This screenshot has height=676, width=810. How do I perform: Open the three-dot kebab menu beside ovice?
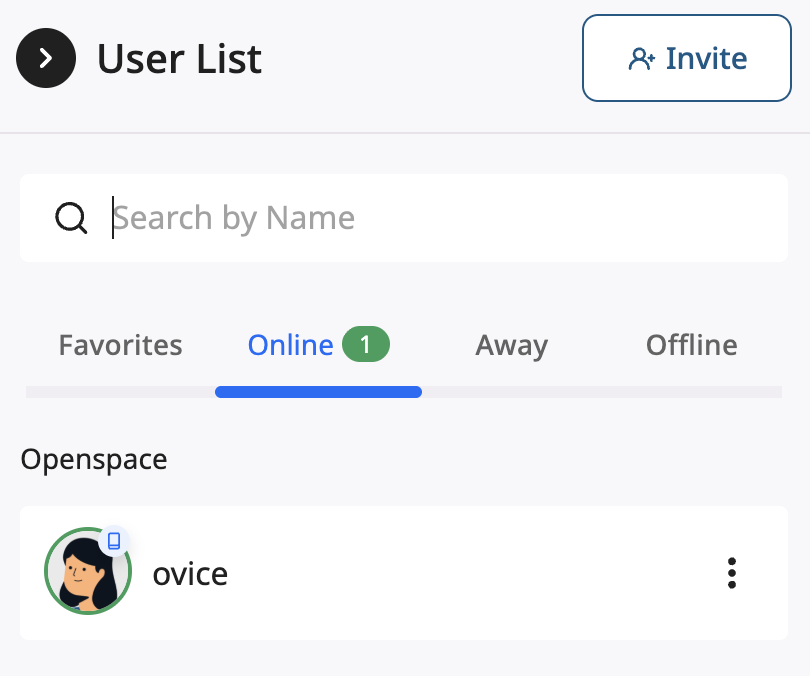[x=732, y=572]
